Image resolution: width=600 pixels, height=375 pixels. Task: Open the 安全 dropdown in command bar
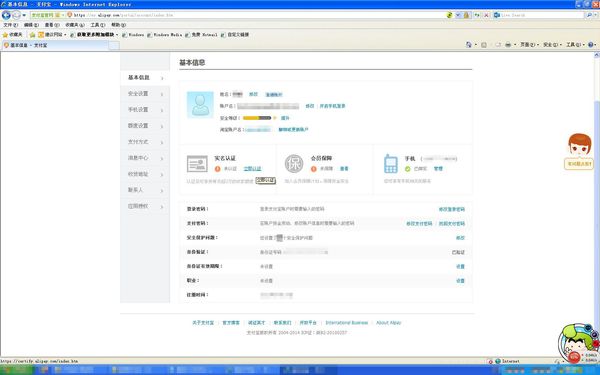point(552,45)
